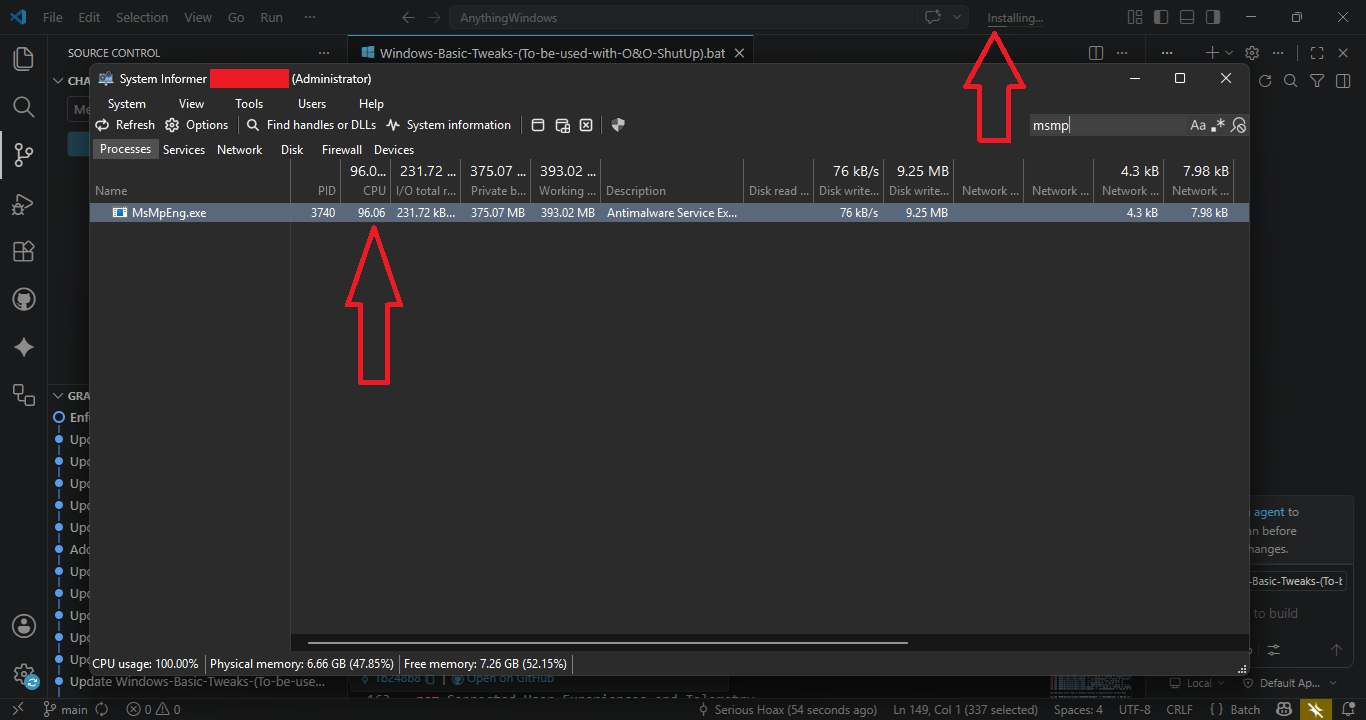
Task: Toggle the VS Code bottom panel
Action: (x=1187, y=17)
